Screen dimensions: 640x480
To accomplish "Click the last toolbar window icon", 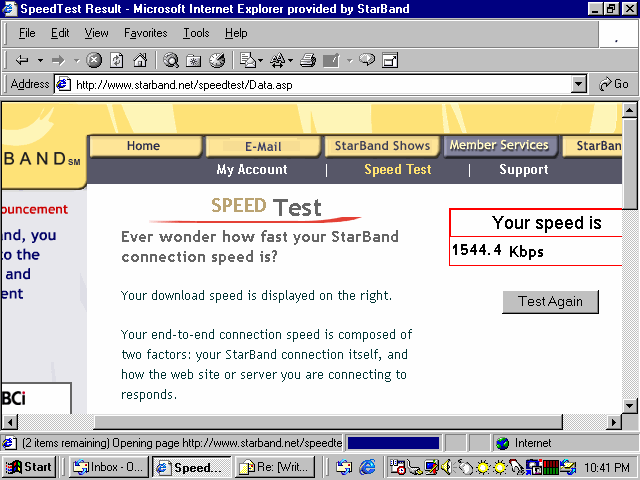I will (x=390, y=60).
